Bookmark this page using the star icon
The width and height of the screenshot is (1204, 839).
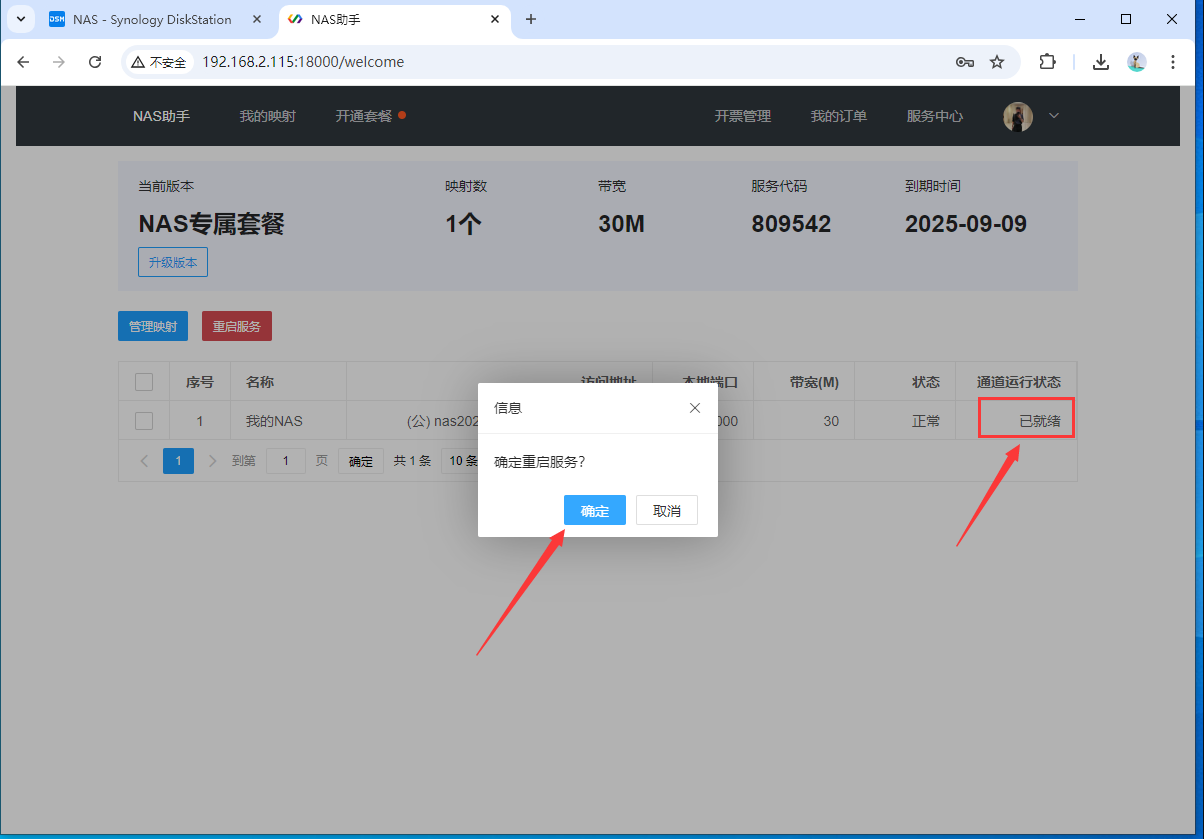997,62
